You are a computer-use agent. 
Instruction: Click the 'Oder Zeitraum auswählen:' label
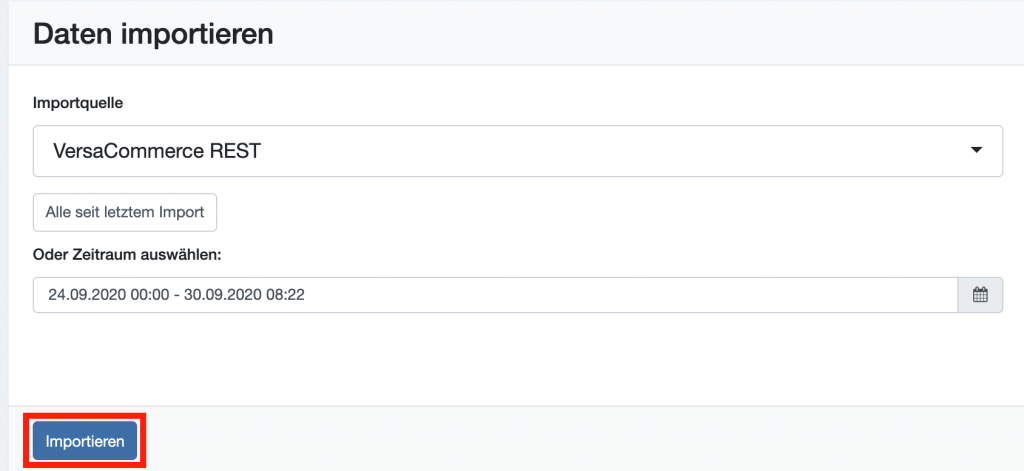(128, 255)
